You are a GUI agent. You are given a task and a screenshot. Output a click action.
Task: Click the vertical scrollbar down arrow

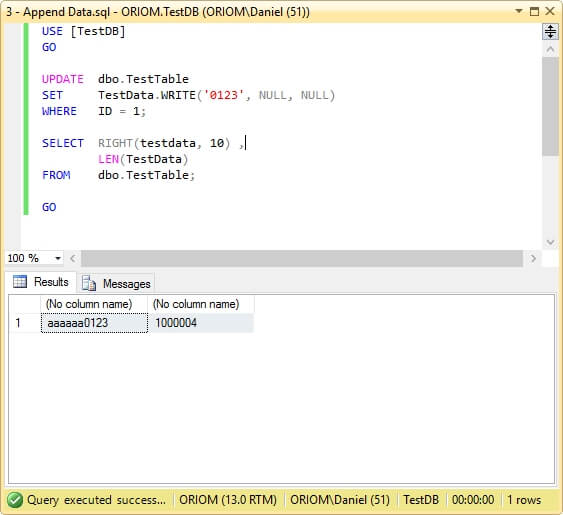(x=550, y=242)
